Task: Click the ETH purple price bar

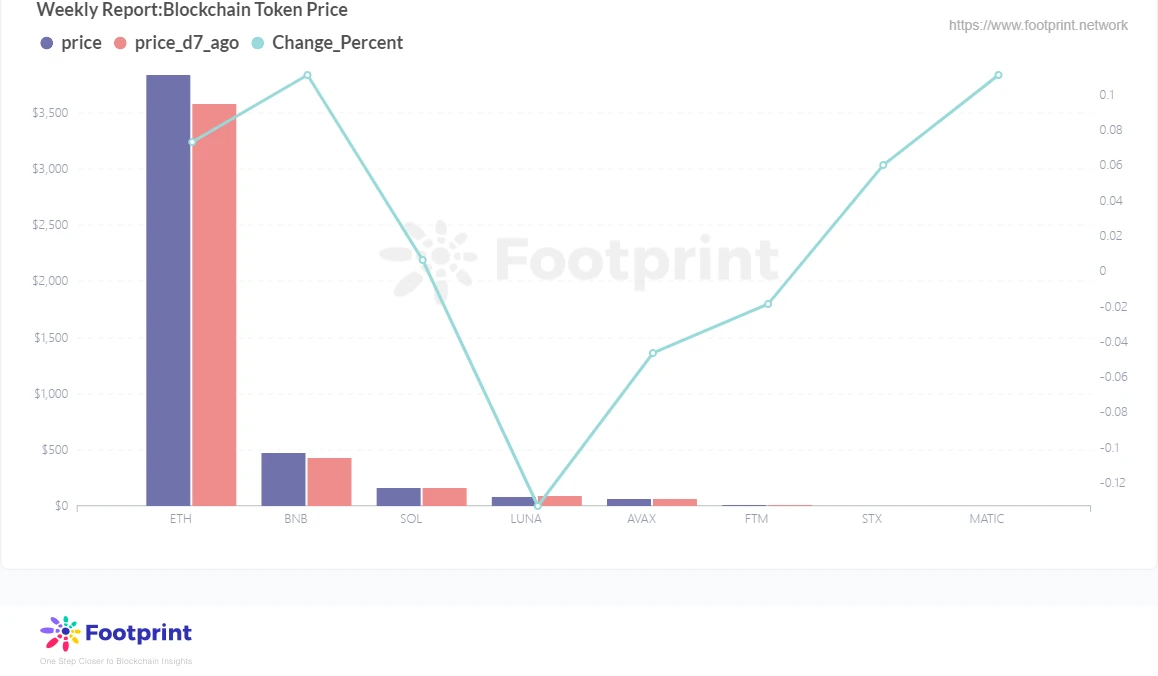Action: point(168,290)
